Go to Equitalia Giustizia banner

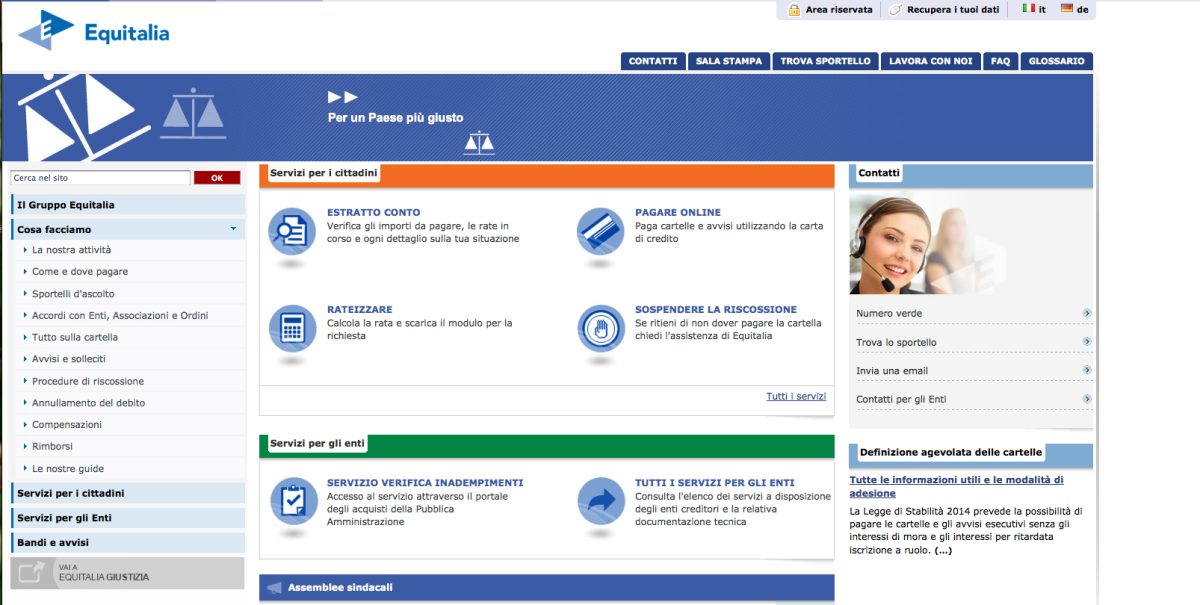pyautogui.click(x=126, y=573)
